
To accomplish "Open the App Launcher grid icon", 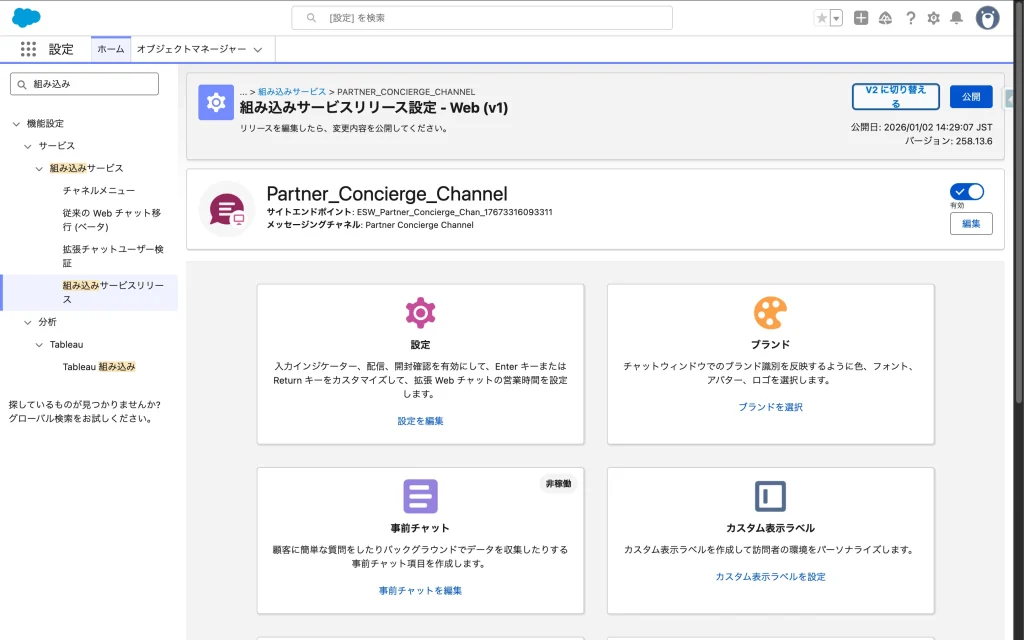I will (28, 49).
